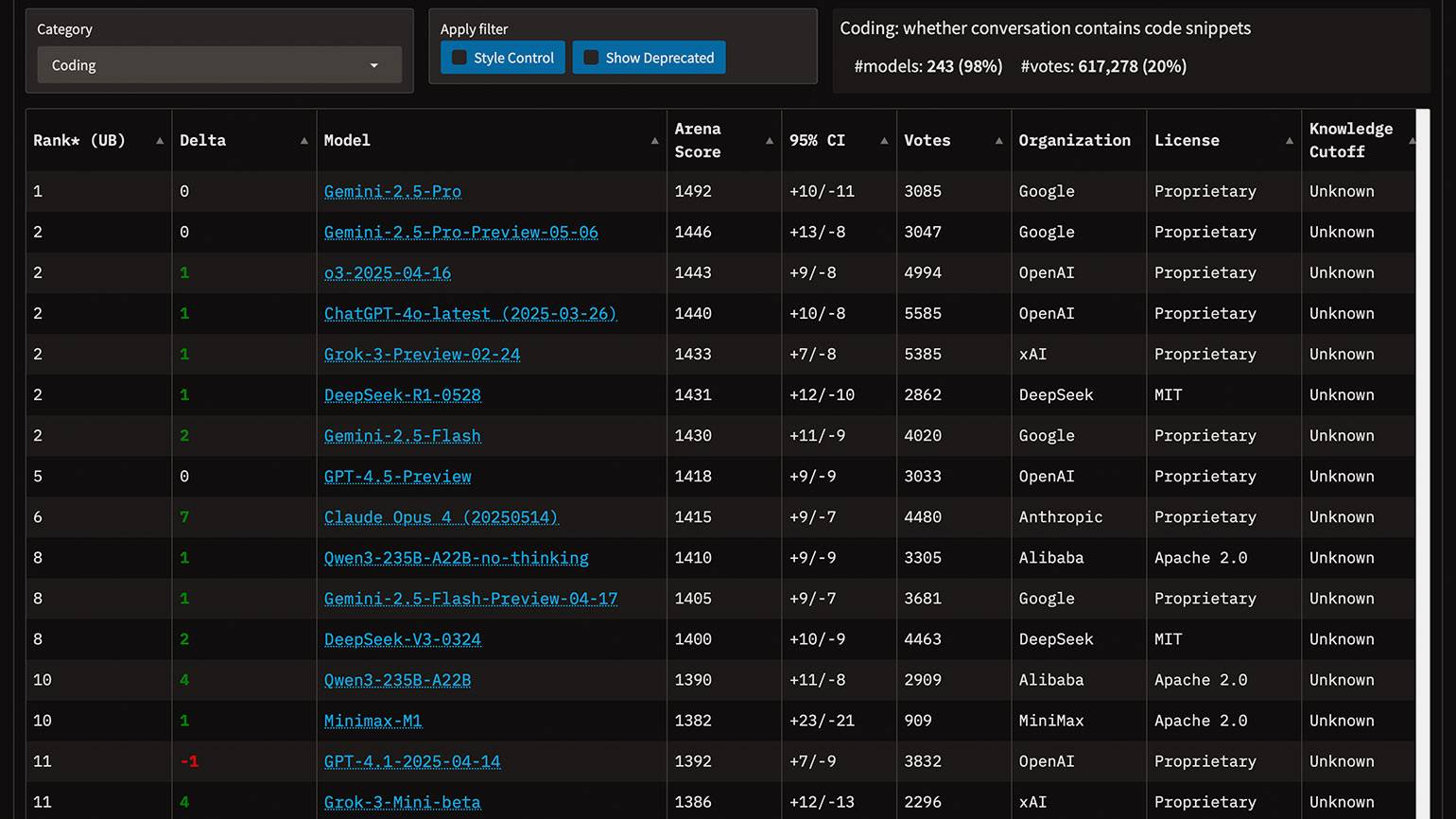Select xAI in Grok-3-Mini-beta row
Viewport: 1456px width, 819px height.
click(x=1032, y=801)
